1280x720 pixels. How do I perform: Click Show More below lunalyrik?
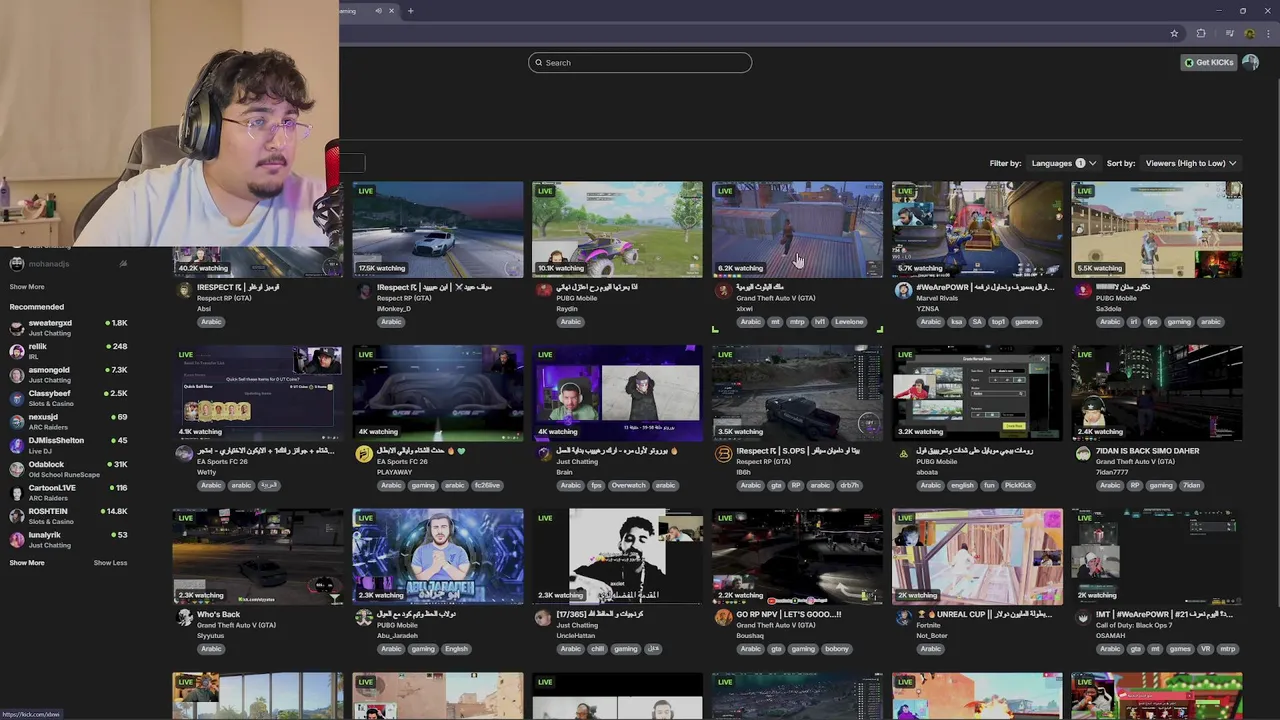[x=27, y=563]
